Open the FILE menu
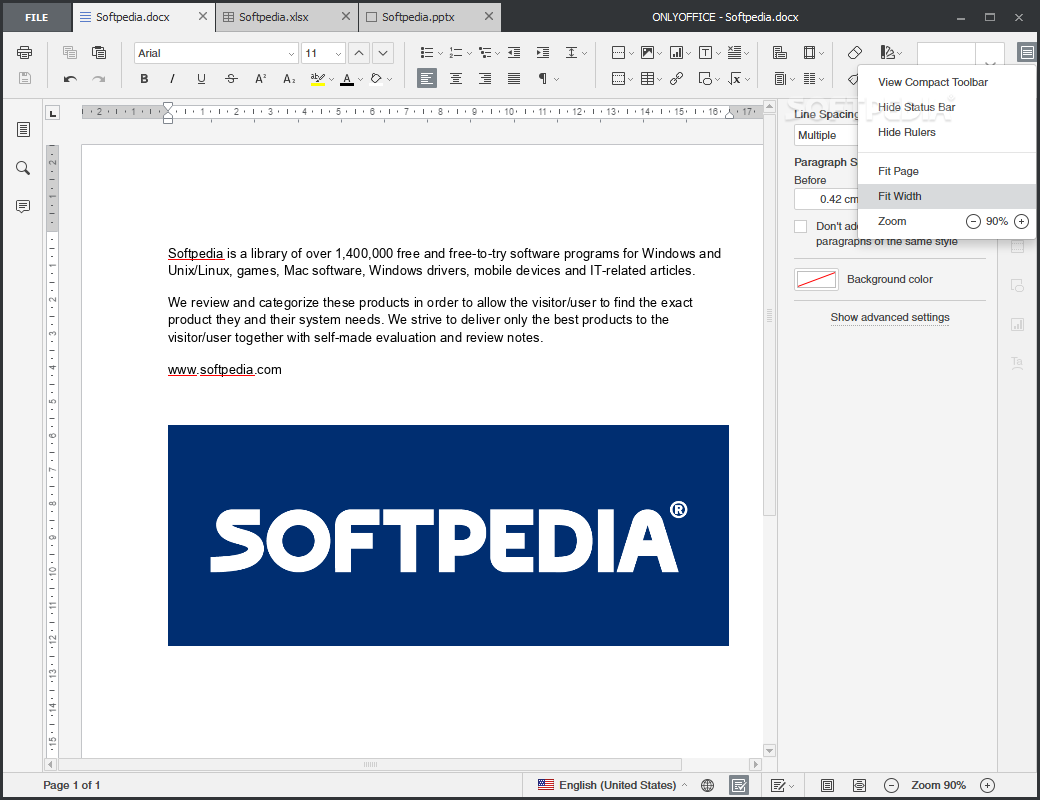 [36, 17]
